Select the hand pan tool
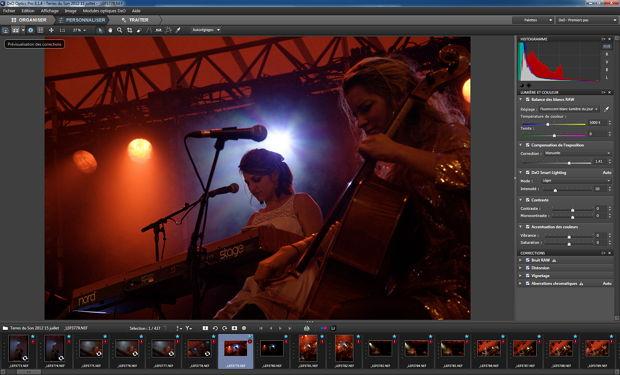 (110, 30)
